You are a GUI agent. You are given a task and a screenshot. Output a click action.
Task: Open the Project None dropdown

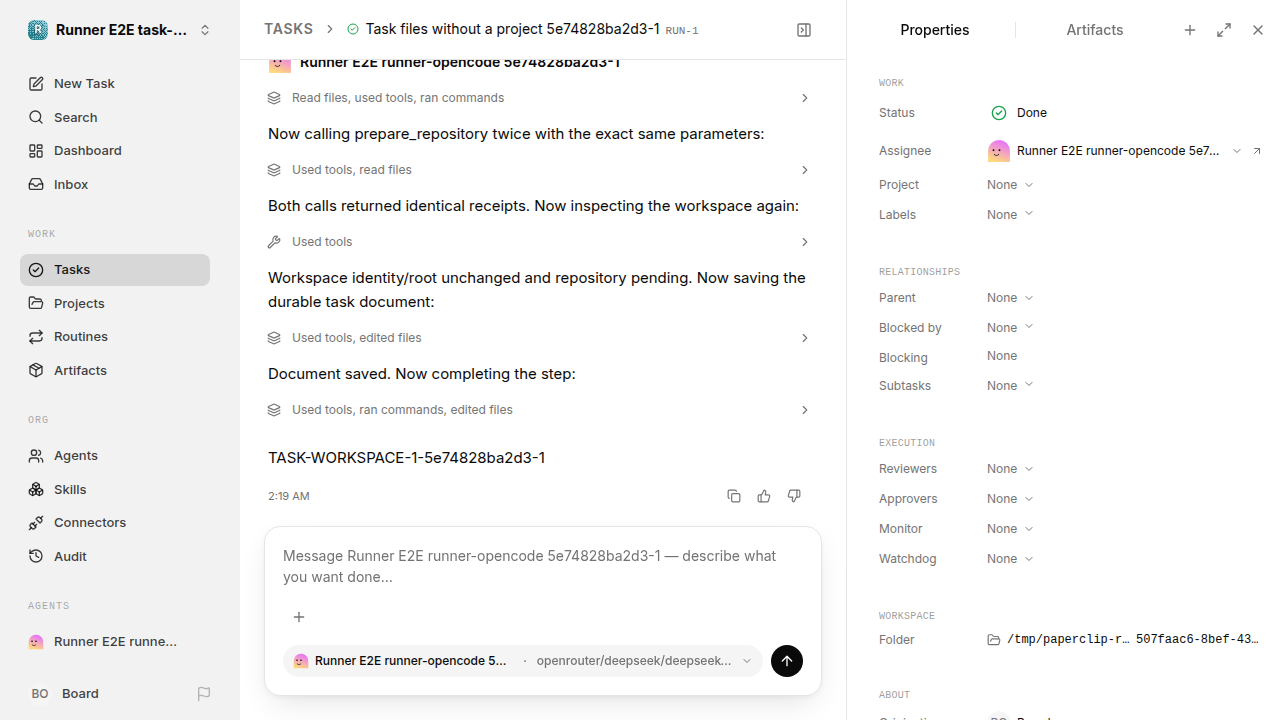pos(1010,185)
